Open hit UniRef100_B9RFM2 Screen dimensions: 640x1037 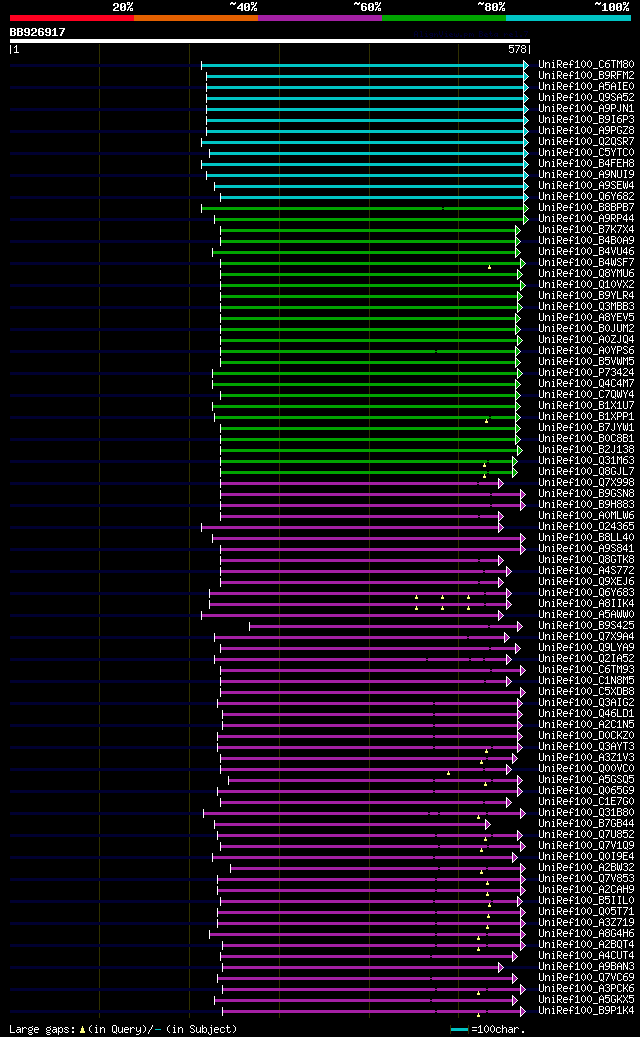pyautogui.click(x=586, y=76)
